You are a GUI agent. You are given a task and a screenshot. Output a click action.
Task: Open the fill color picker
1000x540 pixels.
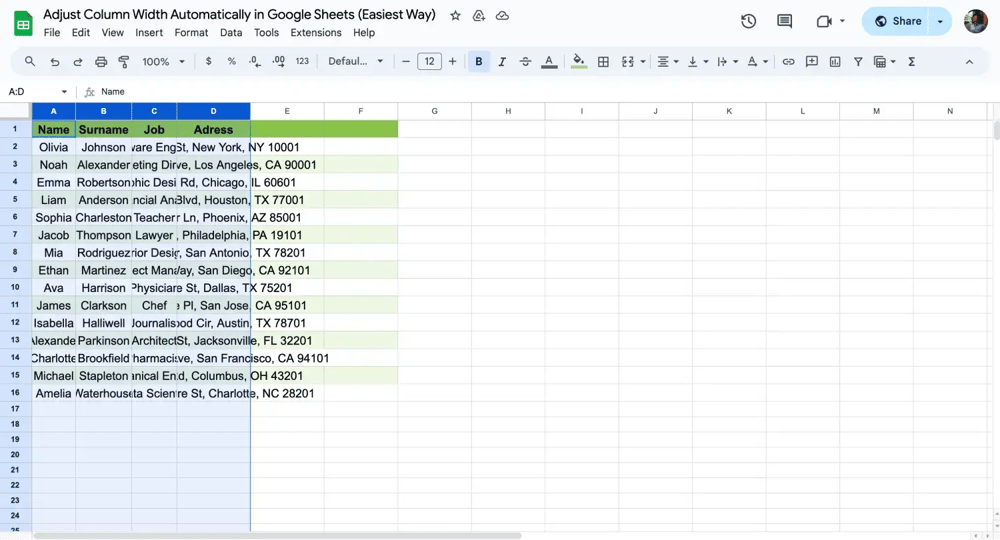[x=578, y=62]
